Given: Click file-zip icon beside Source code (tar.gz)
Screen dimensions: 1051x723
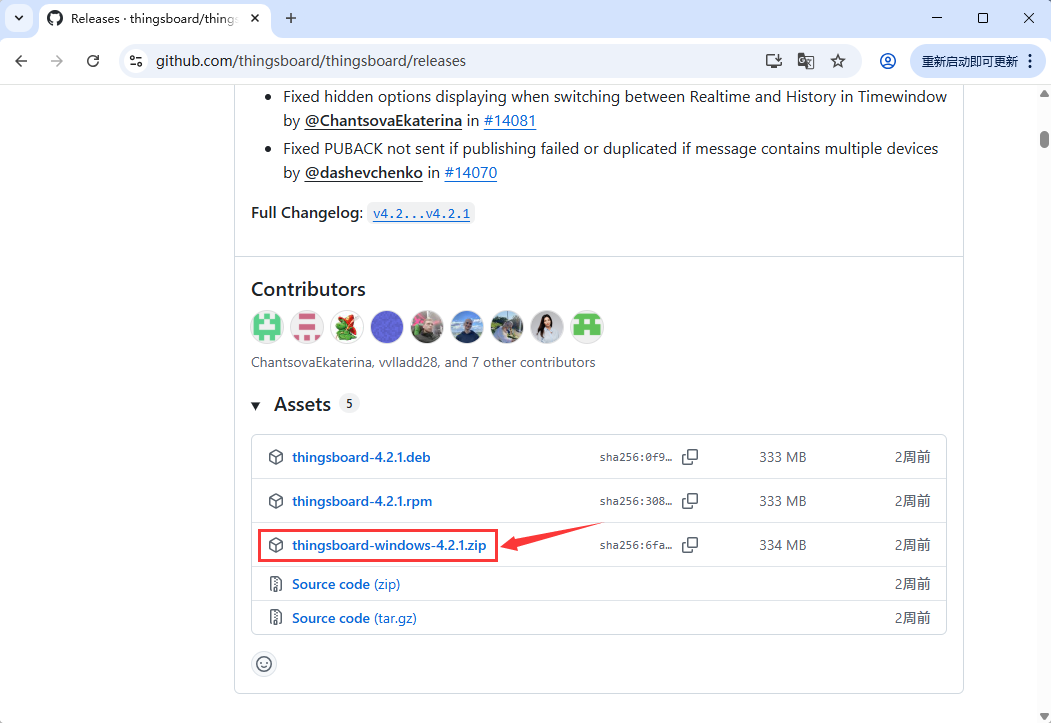Looking at the screenshot, I should pos(275,617).
